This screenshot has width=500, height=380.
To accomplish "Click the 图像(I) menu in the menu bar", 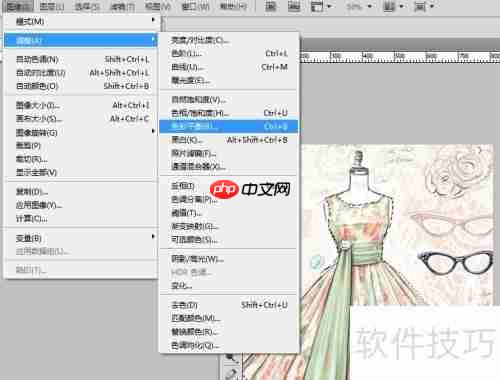I will [x=20, y=6].
